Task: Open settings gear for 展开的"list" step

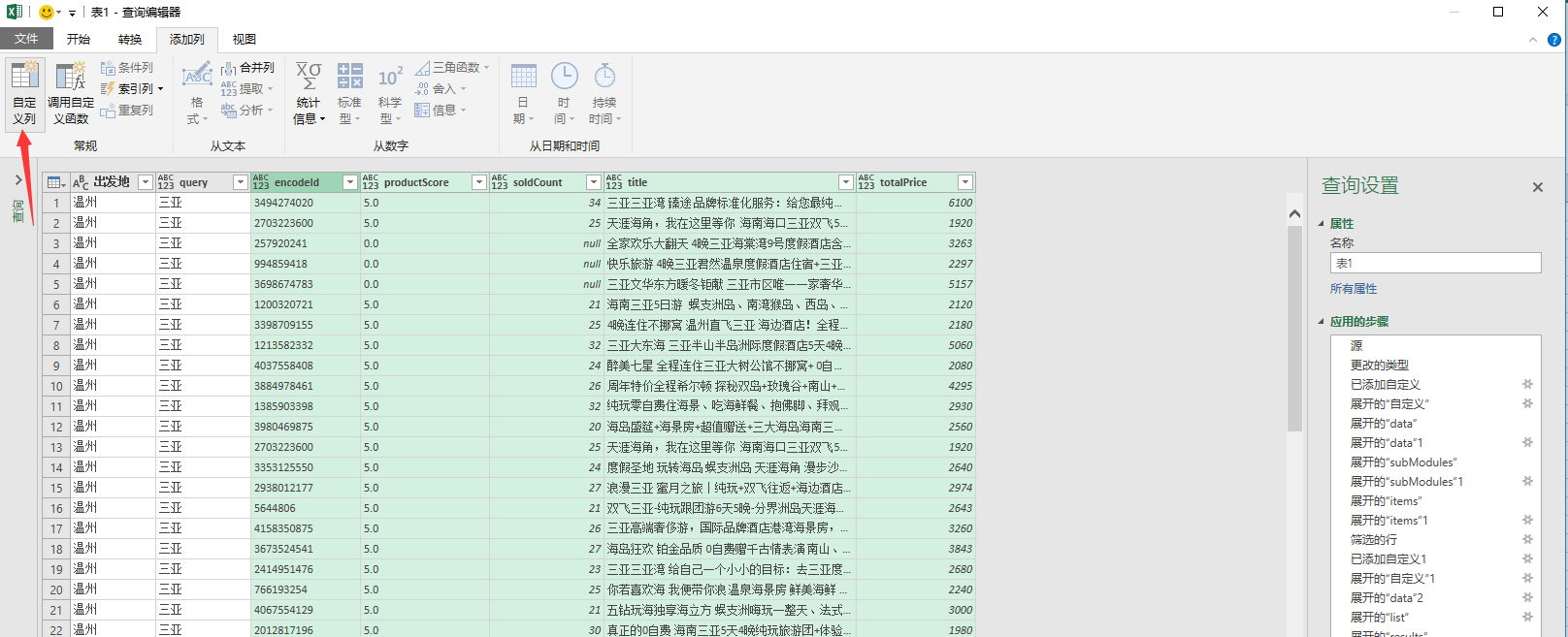Action: (x=1527, y=618)
